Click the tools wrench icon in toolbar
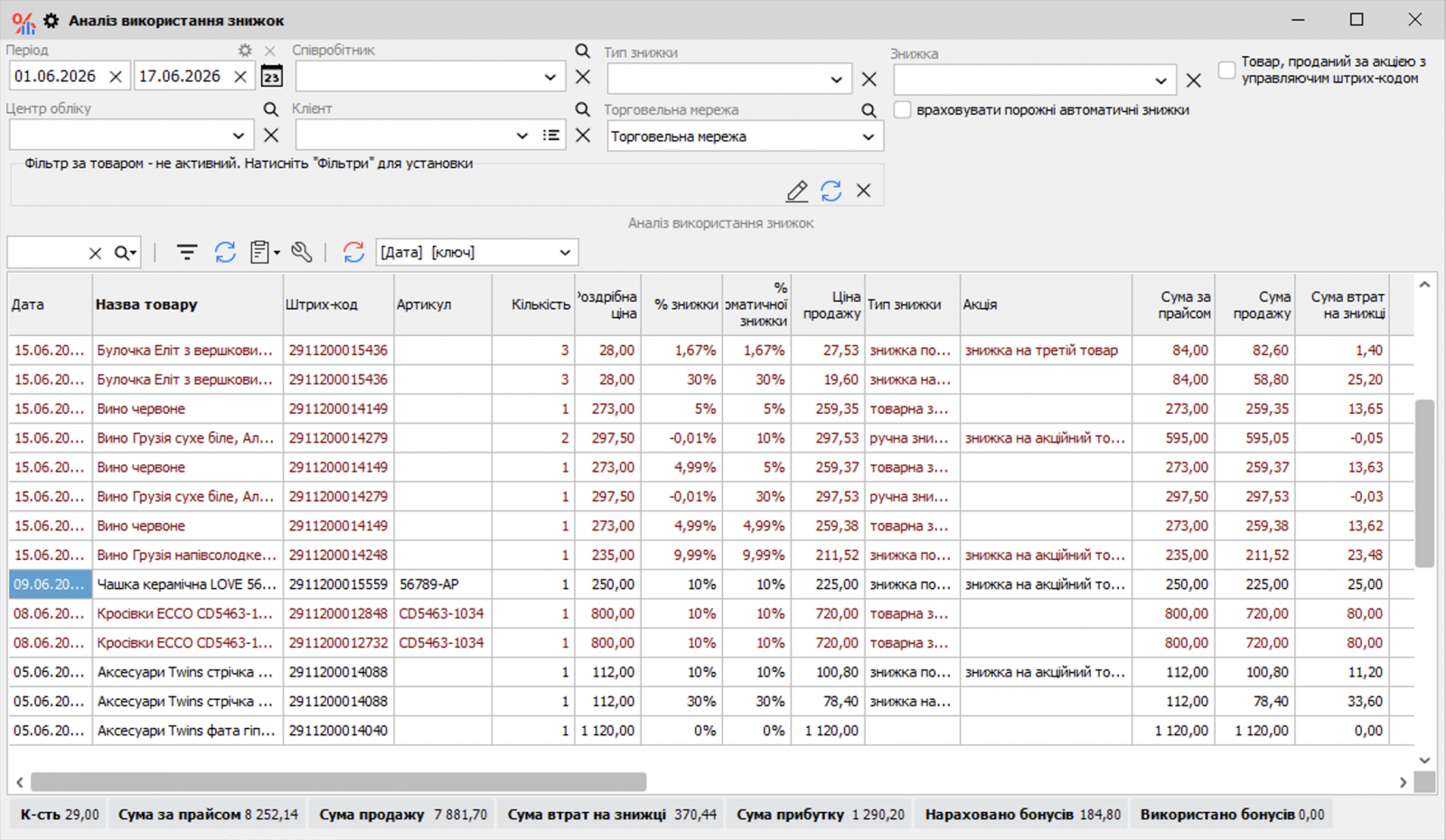The height and width of the screenshot is (840, 1446). click(x=302, y=253)
